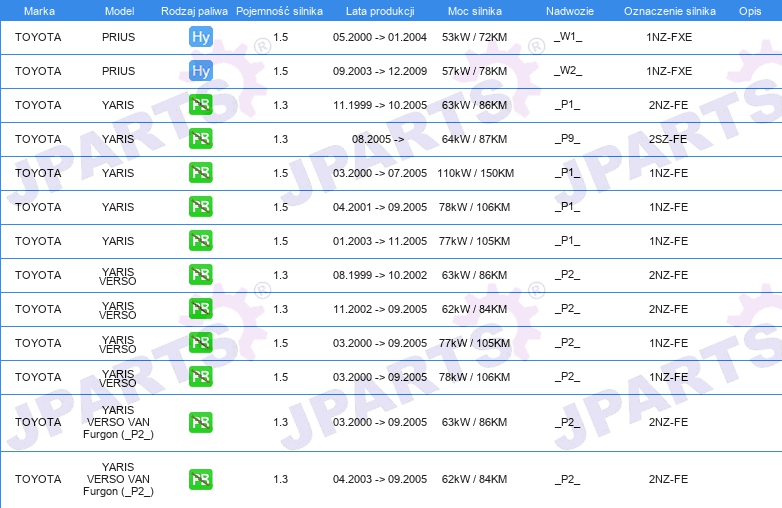Click petrol icon in Yaris Verso 77kW row
782x508 pixels.
[x=200, y=342]
